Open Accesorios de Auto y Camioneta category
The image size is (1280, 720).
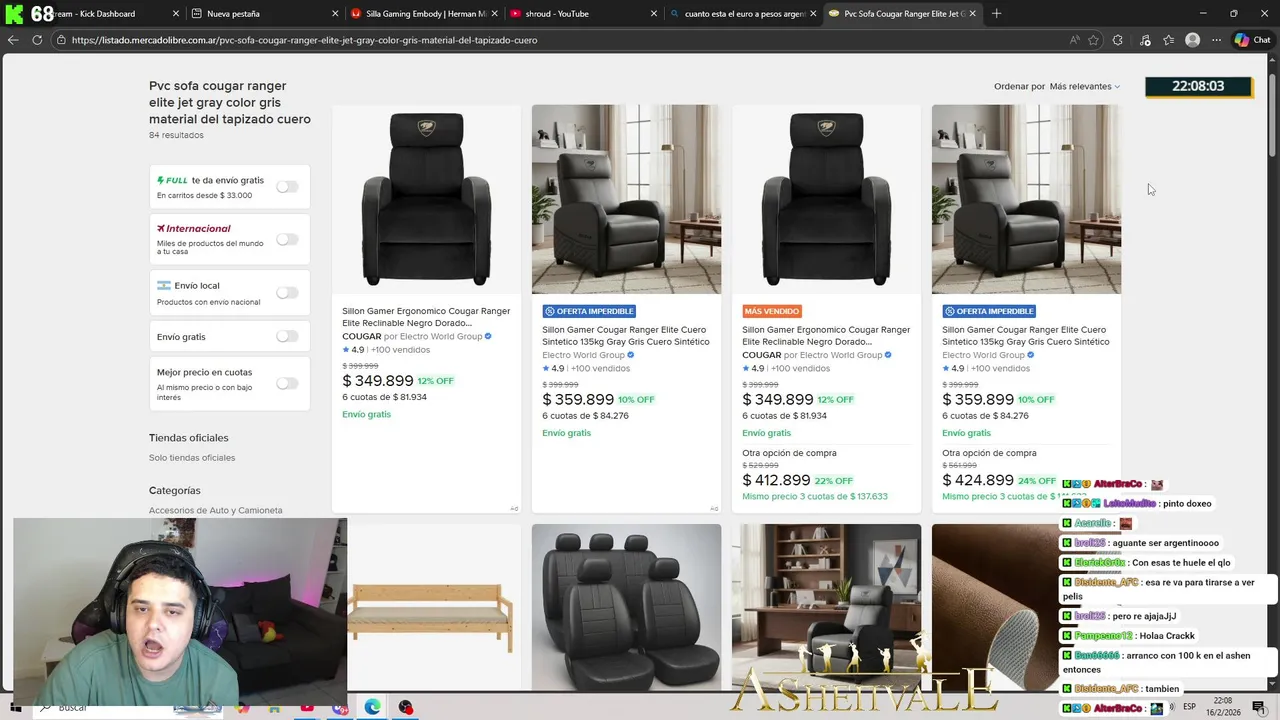(x=216, y=510)
